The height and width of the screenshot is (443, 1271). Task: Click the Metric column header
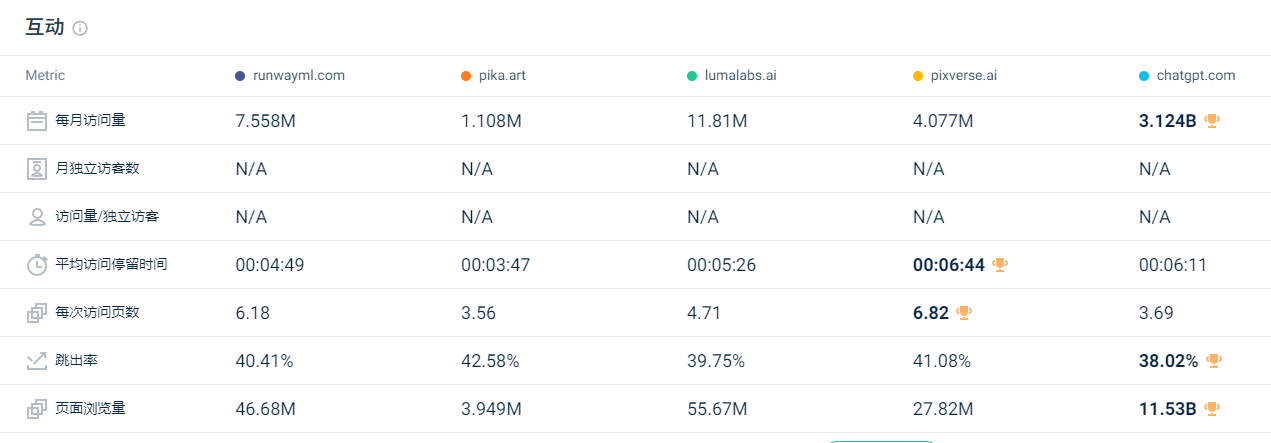click(x=45, y=76)
